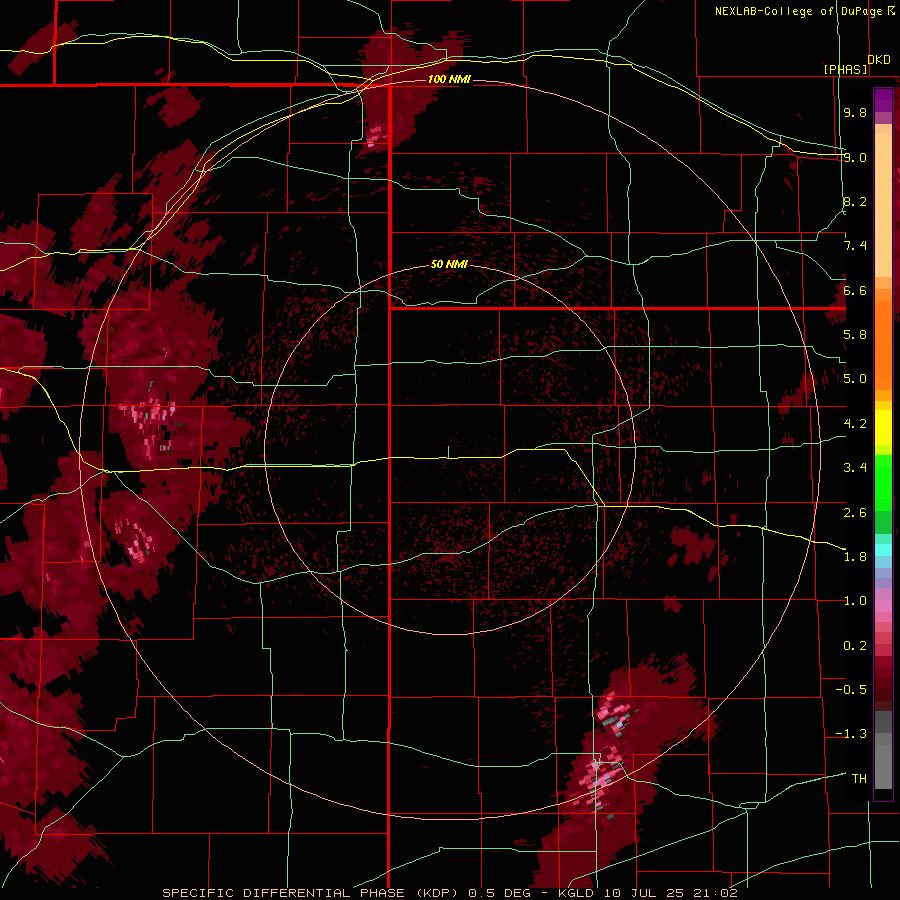This screenshot has height=900, width=900.
Task: Click the 50 NMI range ring label
Action: [x=449, y=264]
